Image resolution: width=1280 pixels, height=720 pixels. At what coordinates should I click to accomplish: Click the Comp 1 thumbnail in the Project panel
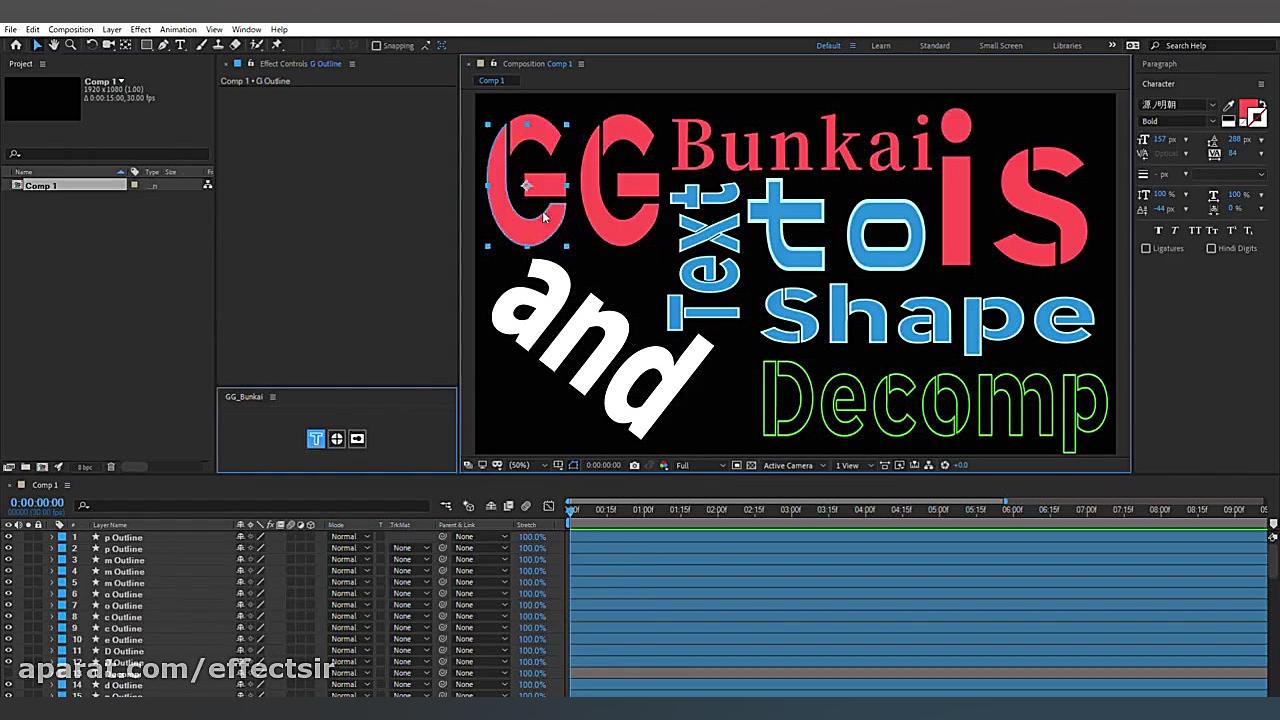click(42, 98)
